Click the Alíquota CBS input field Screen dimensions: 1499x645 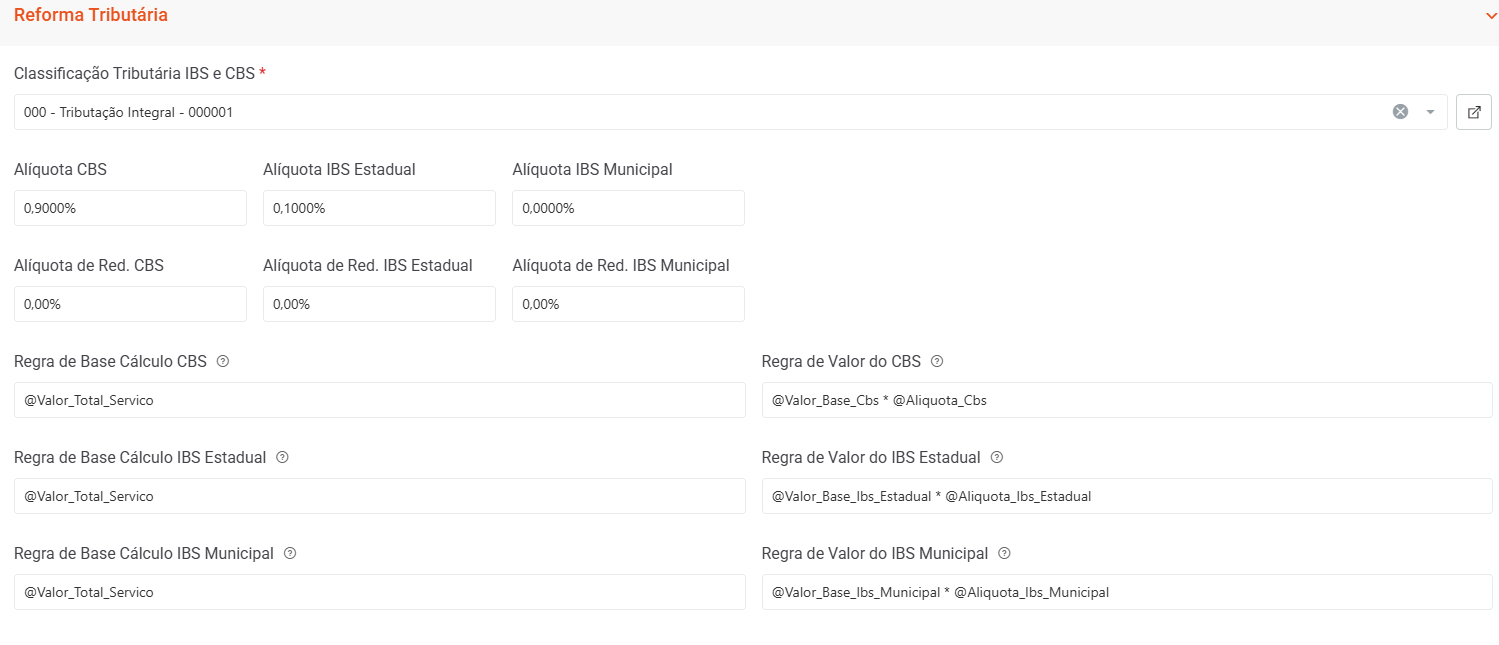coord(130,208)
